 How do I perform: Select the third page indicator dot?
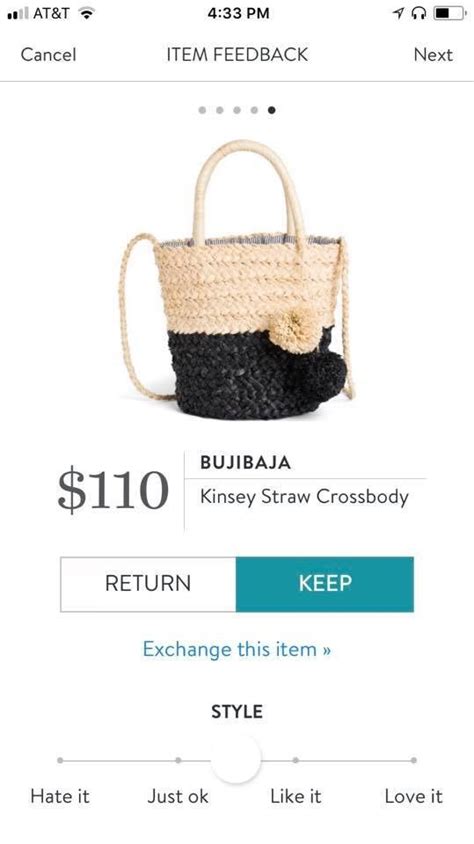tap(237, 110)
